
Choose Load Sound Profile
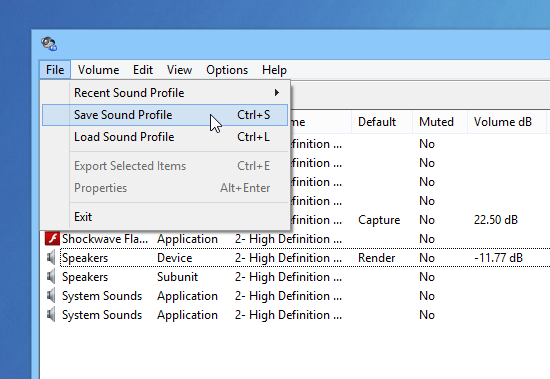pos(165,137)
